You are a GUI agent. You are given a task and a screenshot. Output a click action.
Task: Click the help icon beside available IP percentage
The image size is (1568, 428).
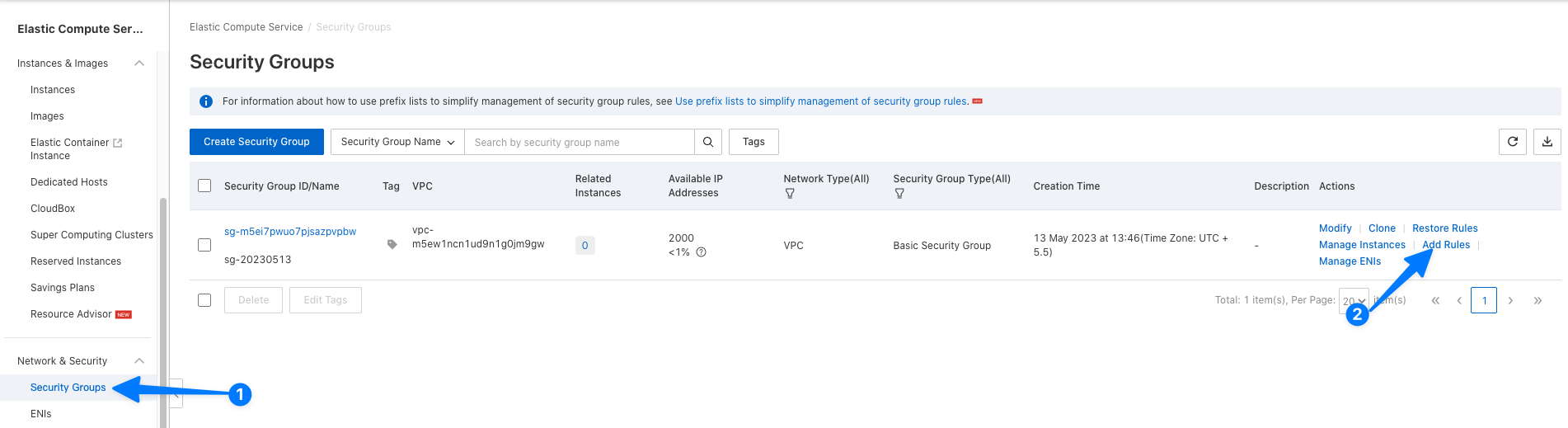point(701,252)
